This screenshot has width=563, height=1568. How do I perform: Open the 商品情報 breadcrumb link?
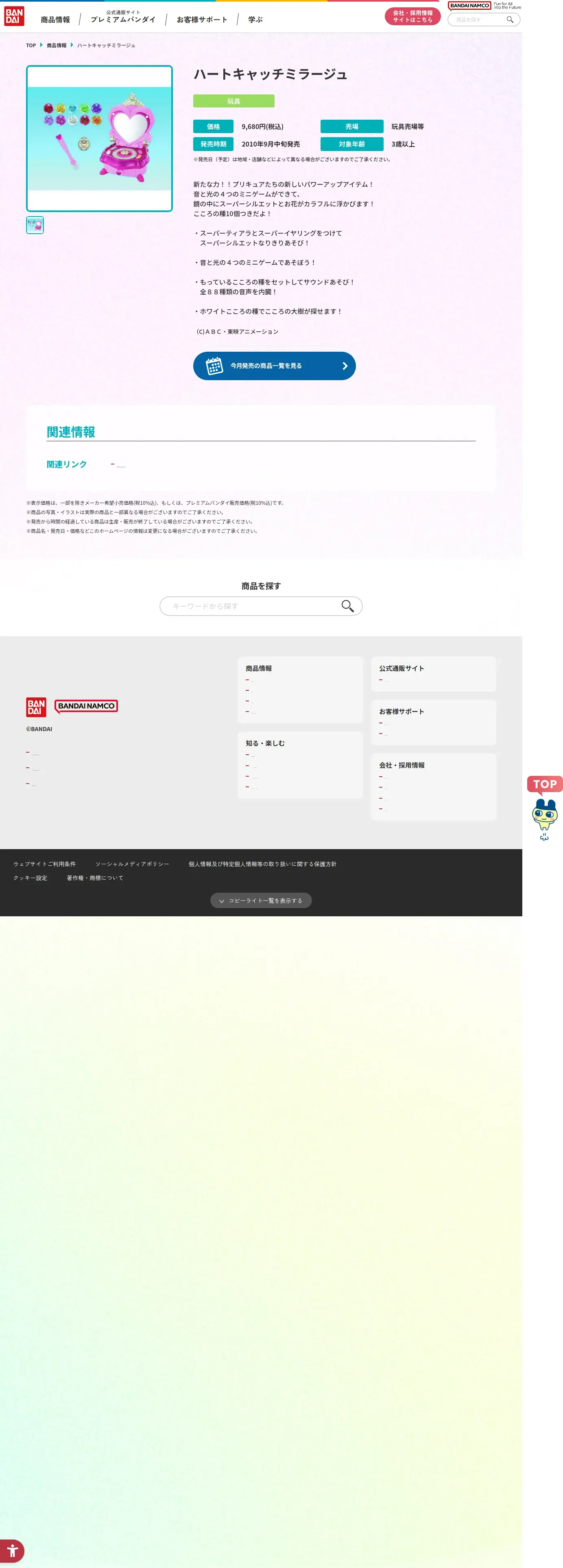tap(57, 46)
